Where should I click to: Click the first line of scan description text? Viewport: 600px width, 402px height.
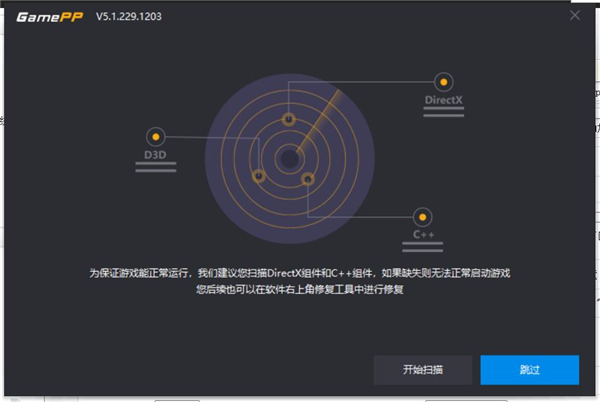300,273
